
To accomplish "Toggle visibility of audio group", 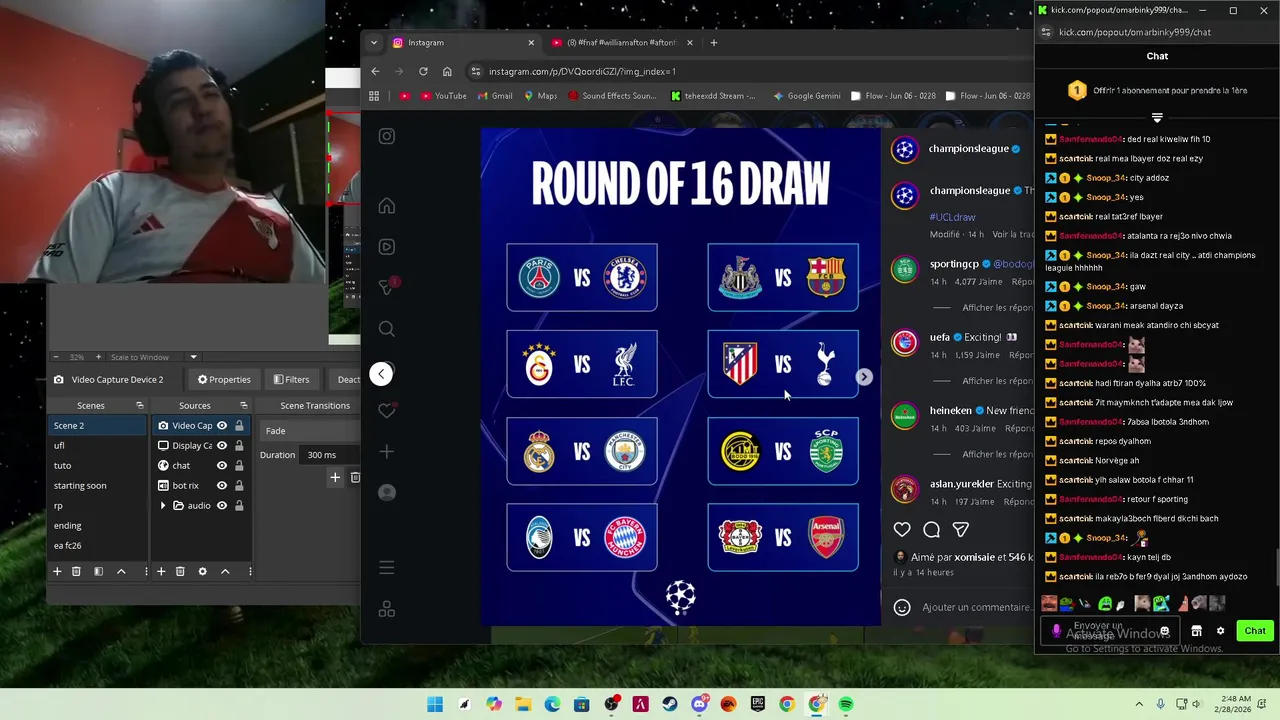I will pyautogui.click(x=222, y=506).
